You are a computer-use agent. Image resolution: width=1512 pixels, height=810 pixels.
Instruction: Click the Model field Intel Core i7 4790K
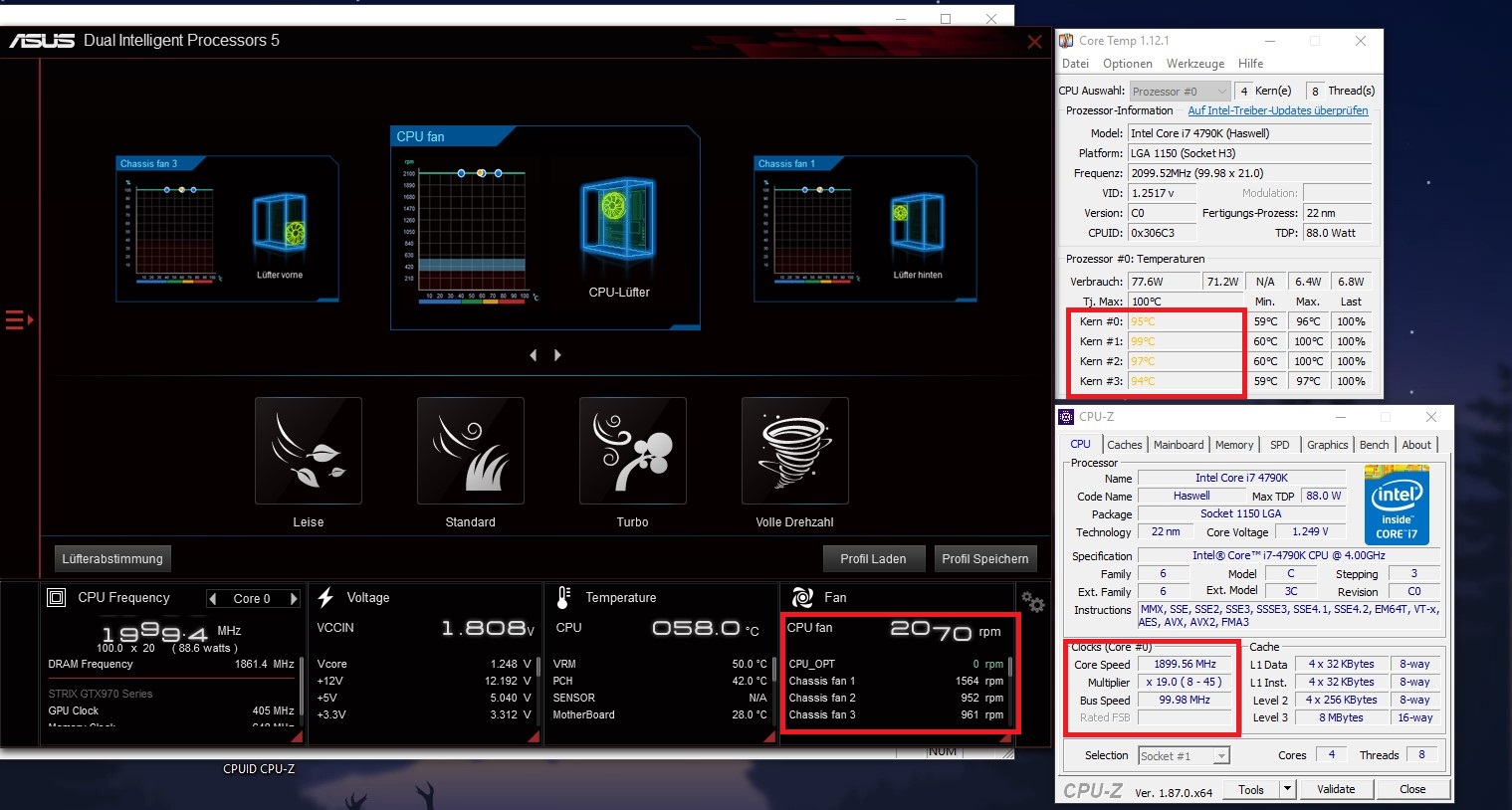coord(1249,133)
